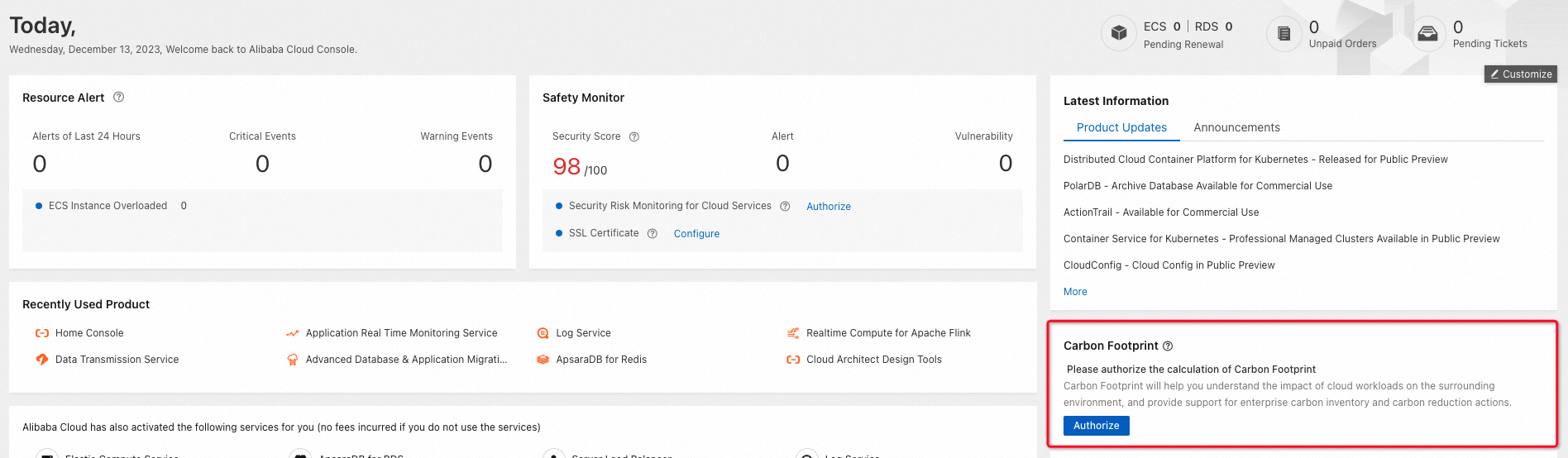Click the Customize button
The height and width of the screenshot is (458, 1568).
tap(1521, 74)
